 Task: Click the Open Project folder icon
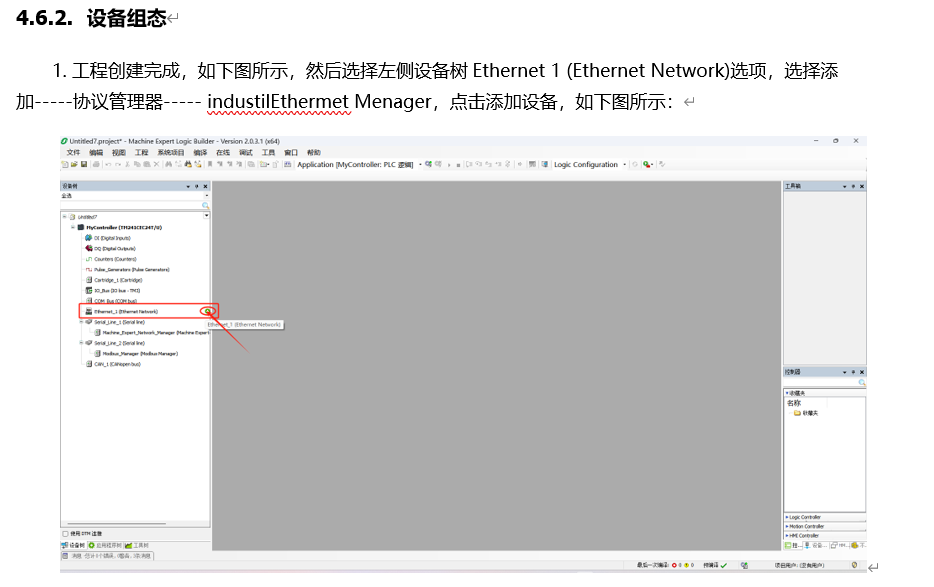(x=74, y=164)
